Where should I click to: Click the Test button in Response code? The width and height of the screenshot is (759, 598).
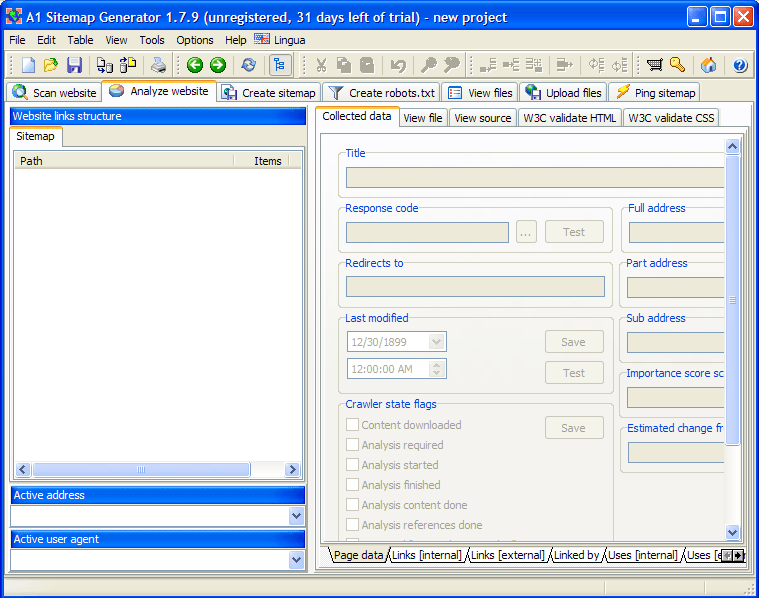(x=574, y=232)
